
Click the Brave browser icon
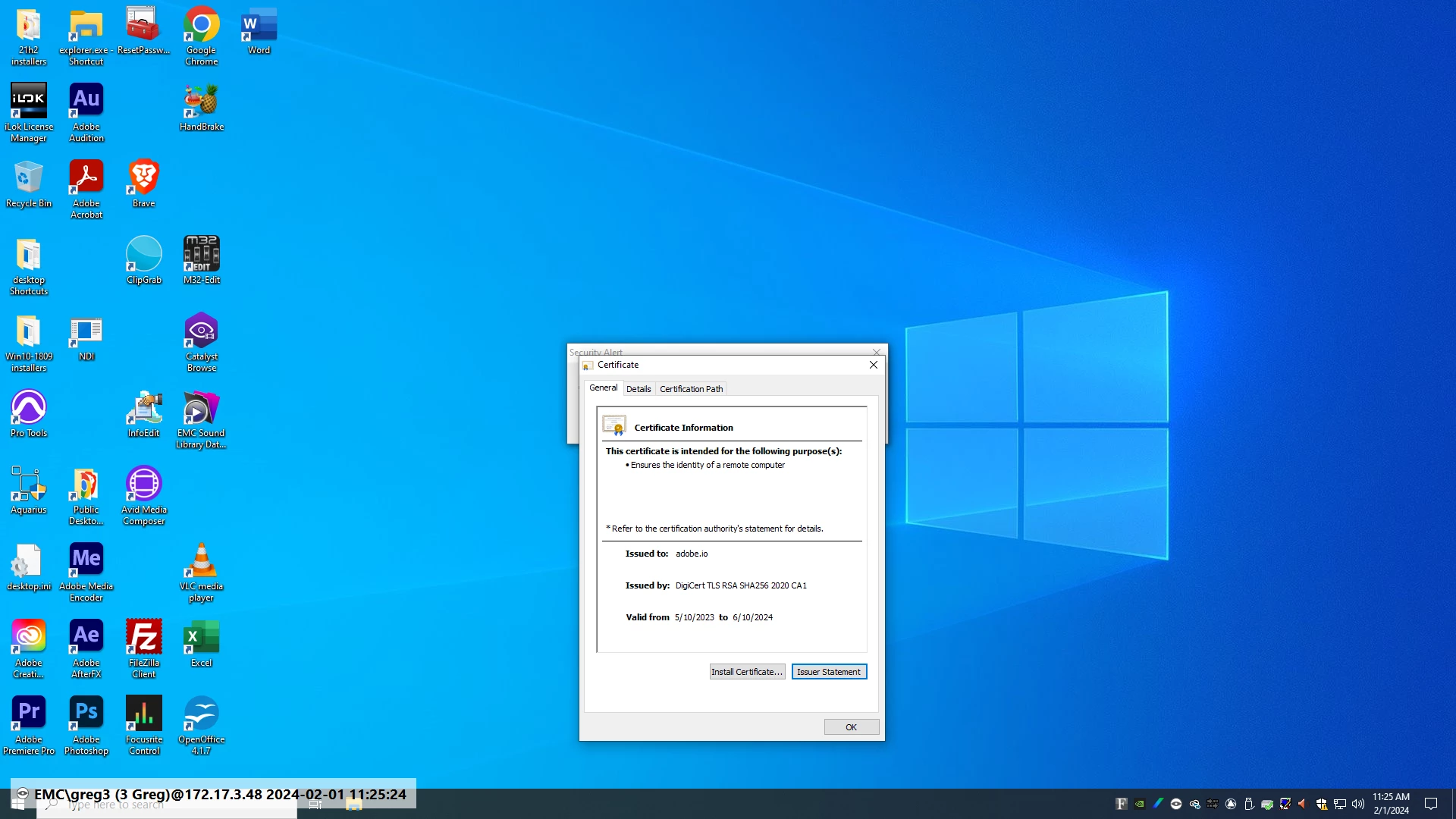(x=144, y=183)
